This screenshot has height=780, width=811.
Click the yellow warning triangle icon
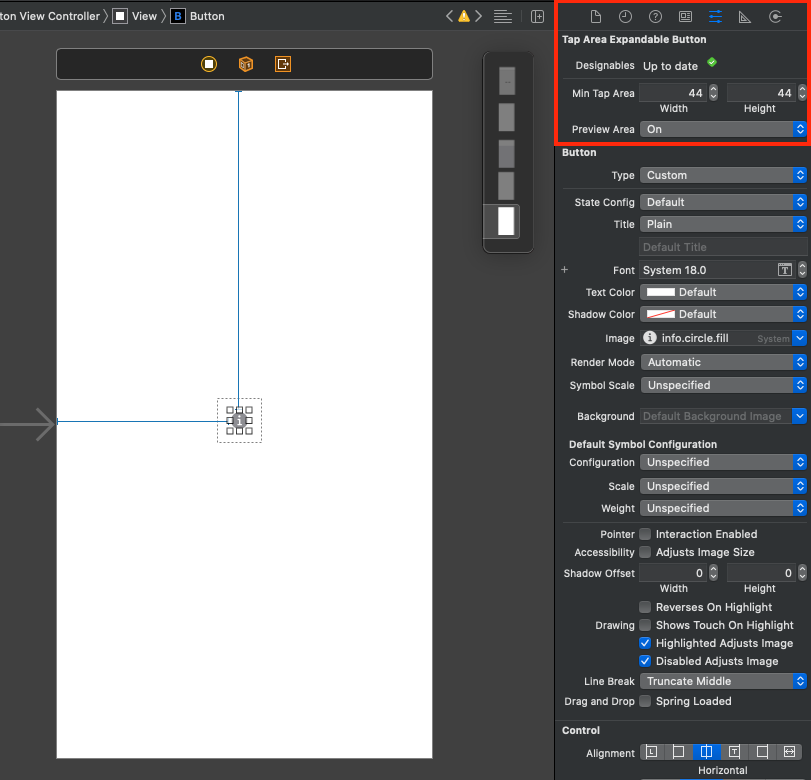[464, 16]
